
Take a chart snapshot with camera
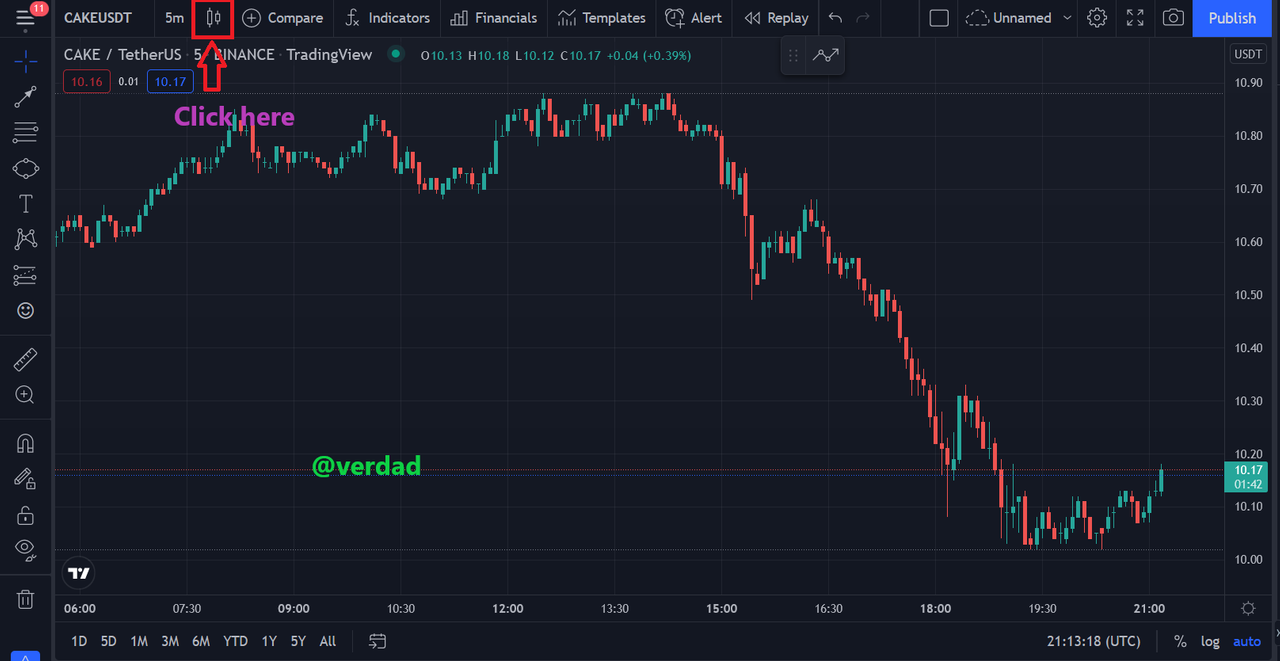1173,18
